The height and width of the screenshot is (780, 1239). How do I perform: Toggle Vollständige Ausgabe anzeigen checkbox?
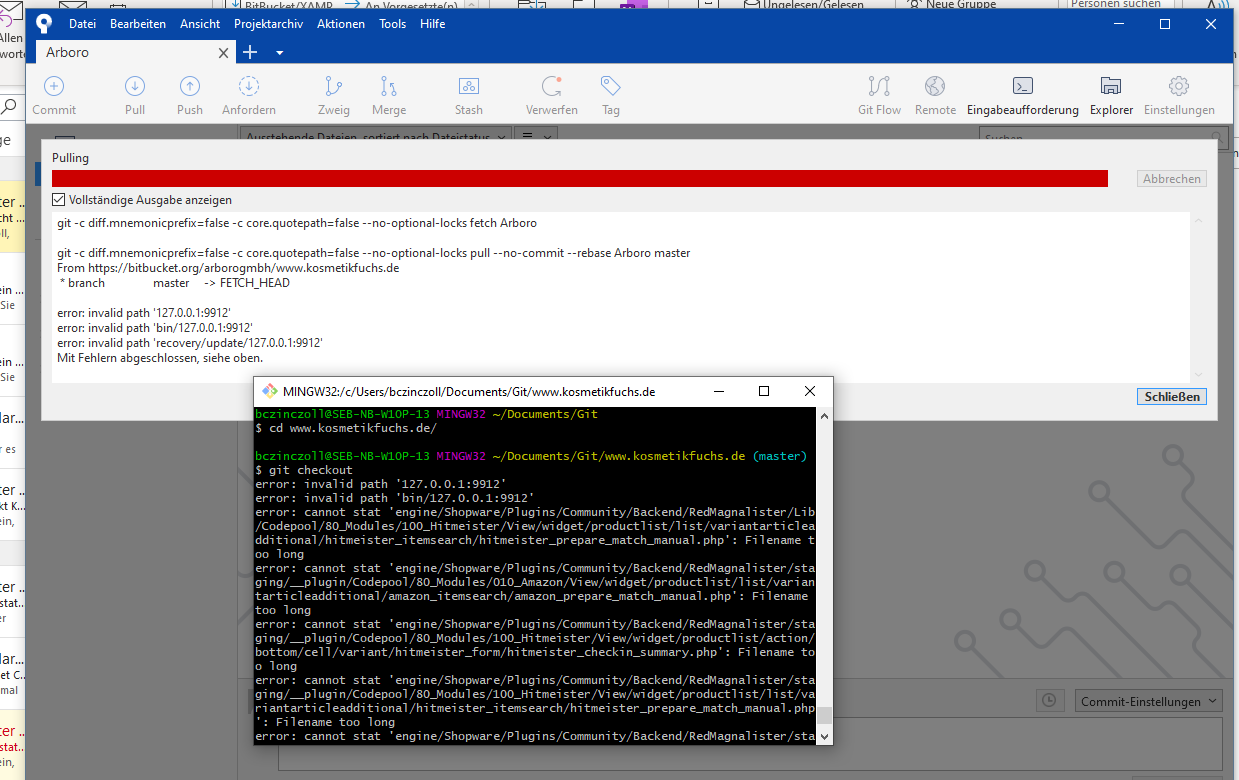(59, 200)
